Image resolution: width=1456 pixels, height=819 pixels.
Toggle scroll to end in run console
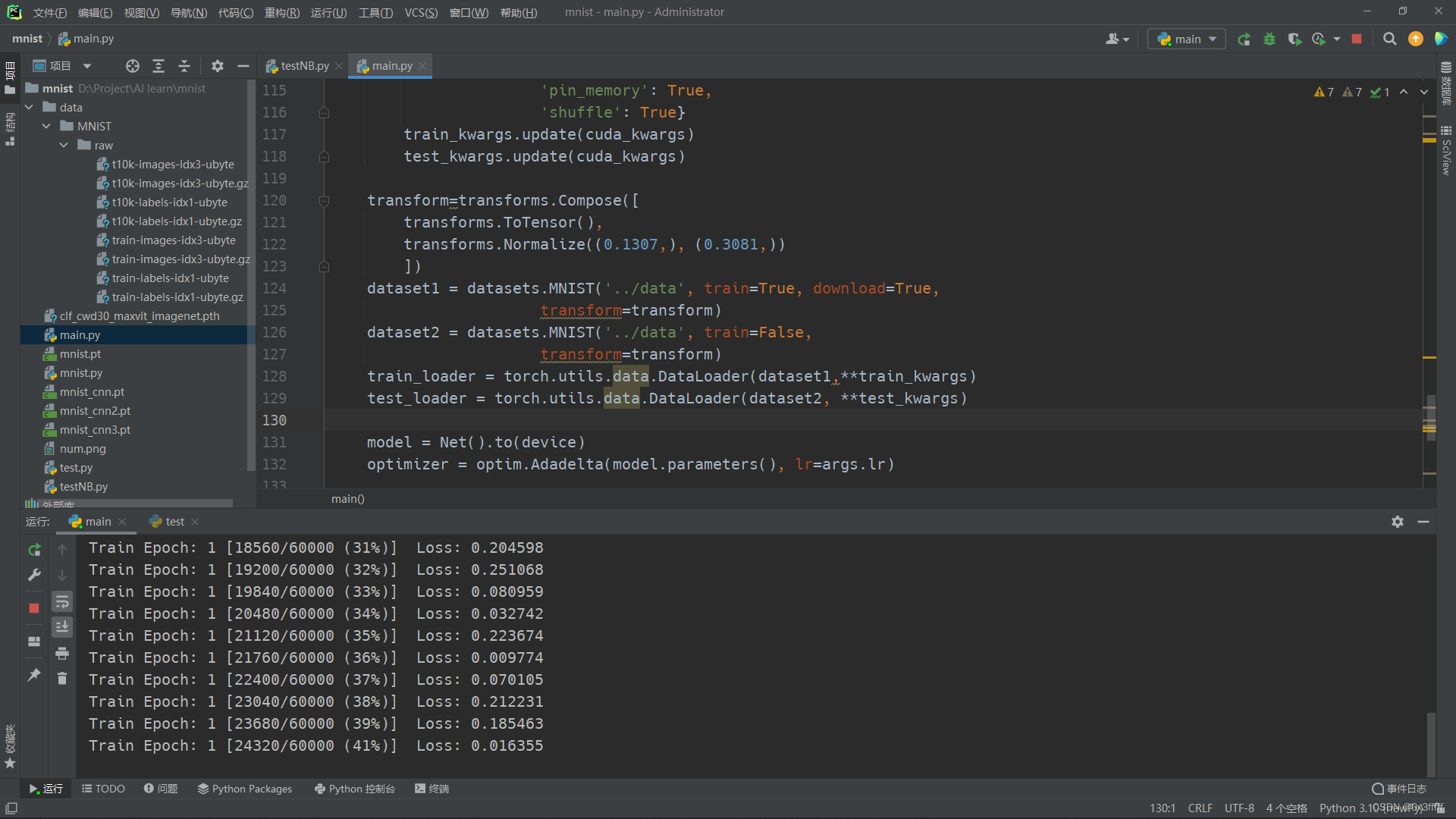pos(62,627)
